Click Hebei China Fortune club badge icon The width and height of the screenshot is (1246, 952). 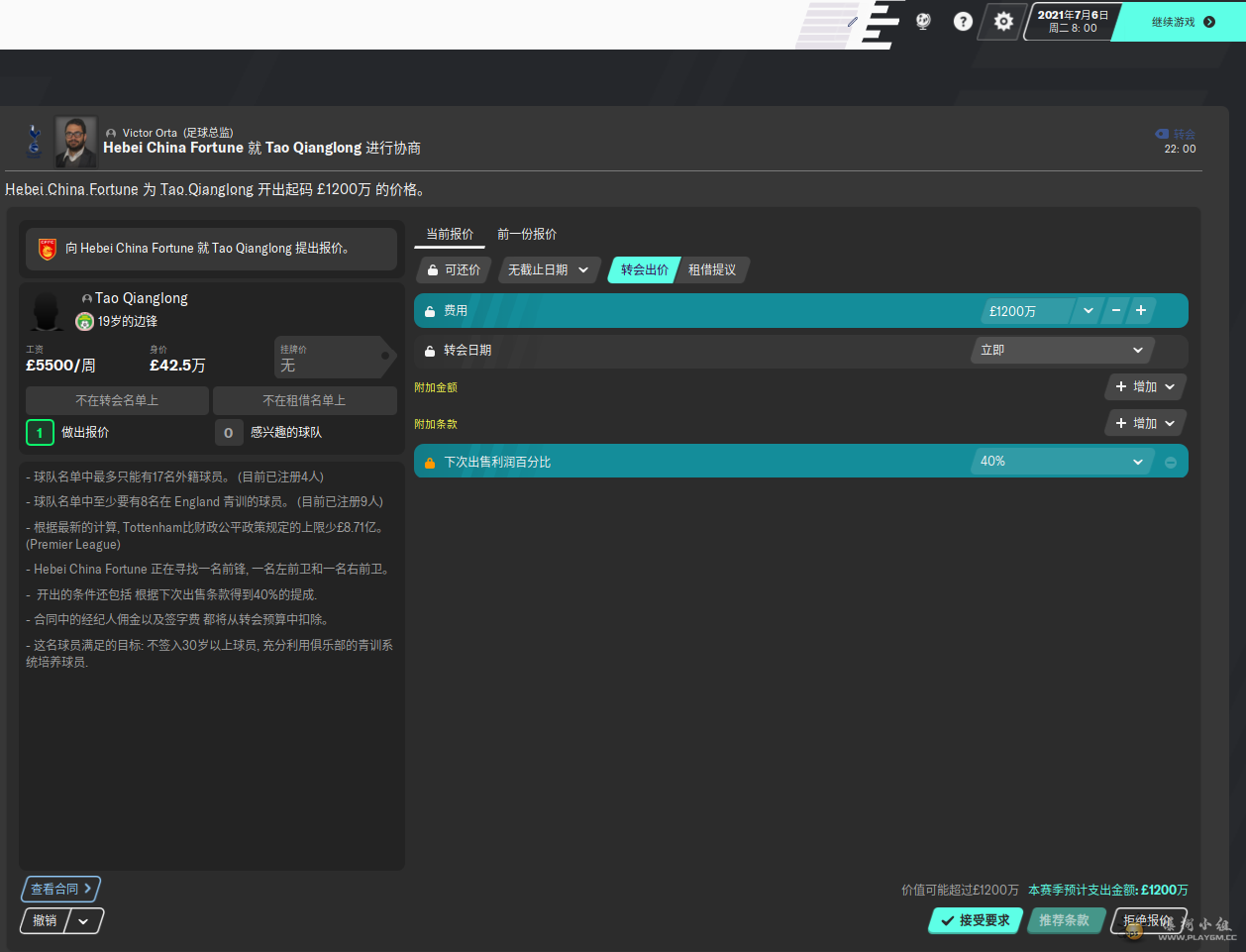[x=47, y=249]
